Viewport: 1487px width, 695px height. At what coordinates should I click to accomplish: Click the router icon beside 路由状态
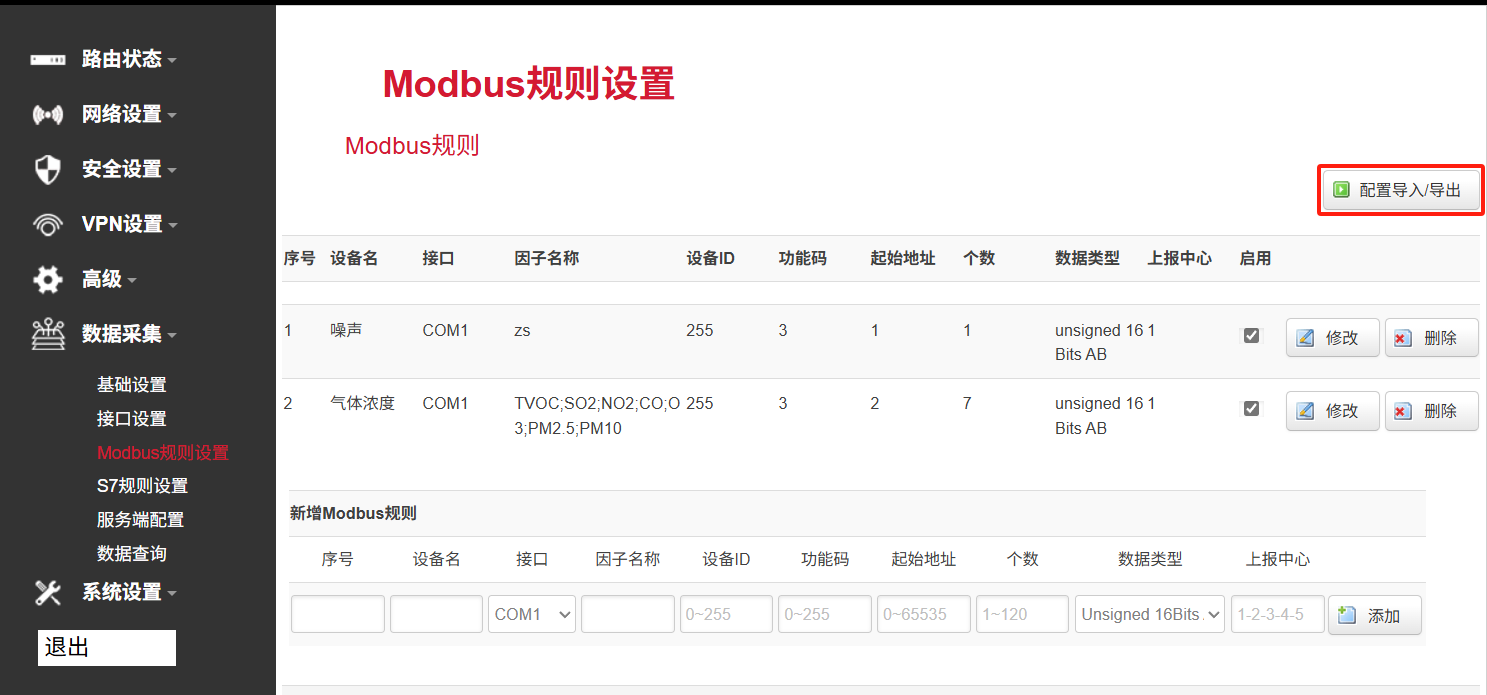point(46,59)
